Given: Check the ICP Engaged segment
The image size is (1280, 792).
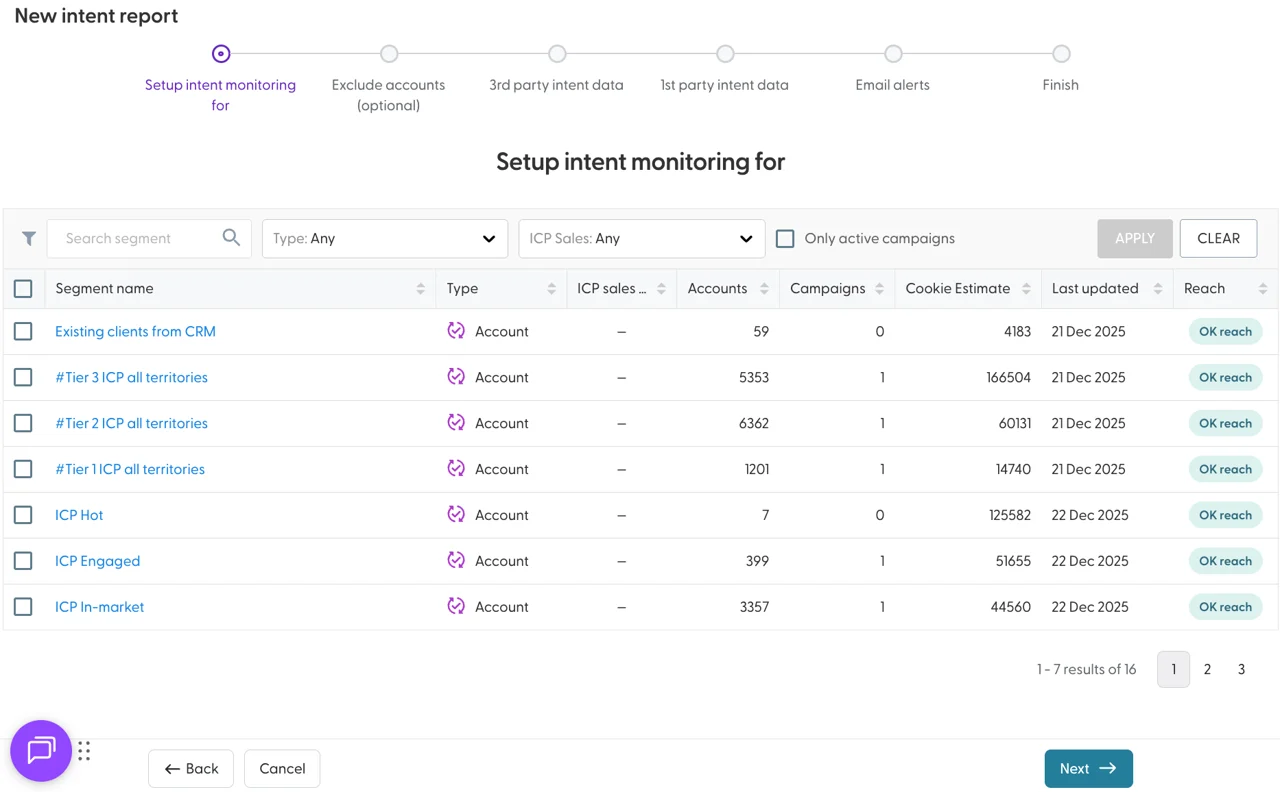Looking at the screenshot, I should tap(23, 561).
